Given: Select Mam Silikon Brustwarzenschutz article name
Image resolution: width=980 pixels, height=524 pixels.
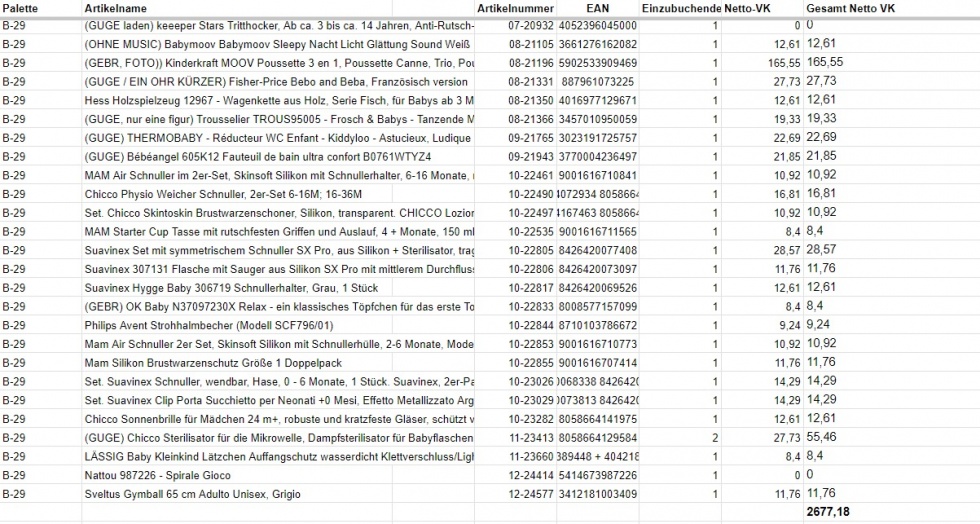Looking at the screenshot, I should (213, 363).
